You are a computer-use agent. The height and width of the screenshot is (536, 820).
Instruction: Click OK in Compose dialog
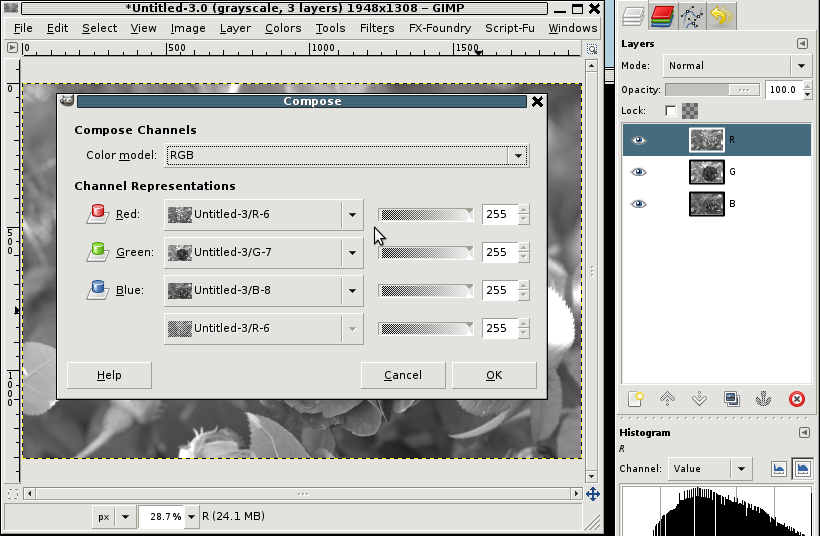pyautogui.click(x=494, y=375)
